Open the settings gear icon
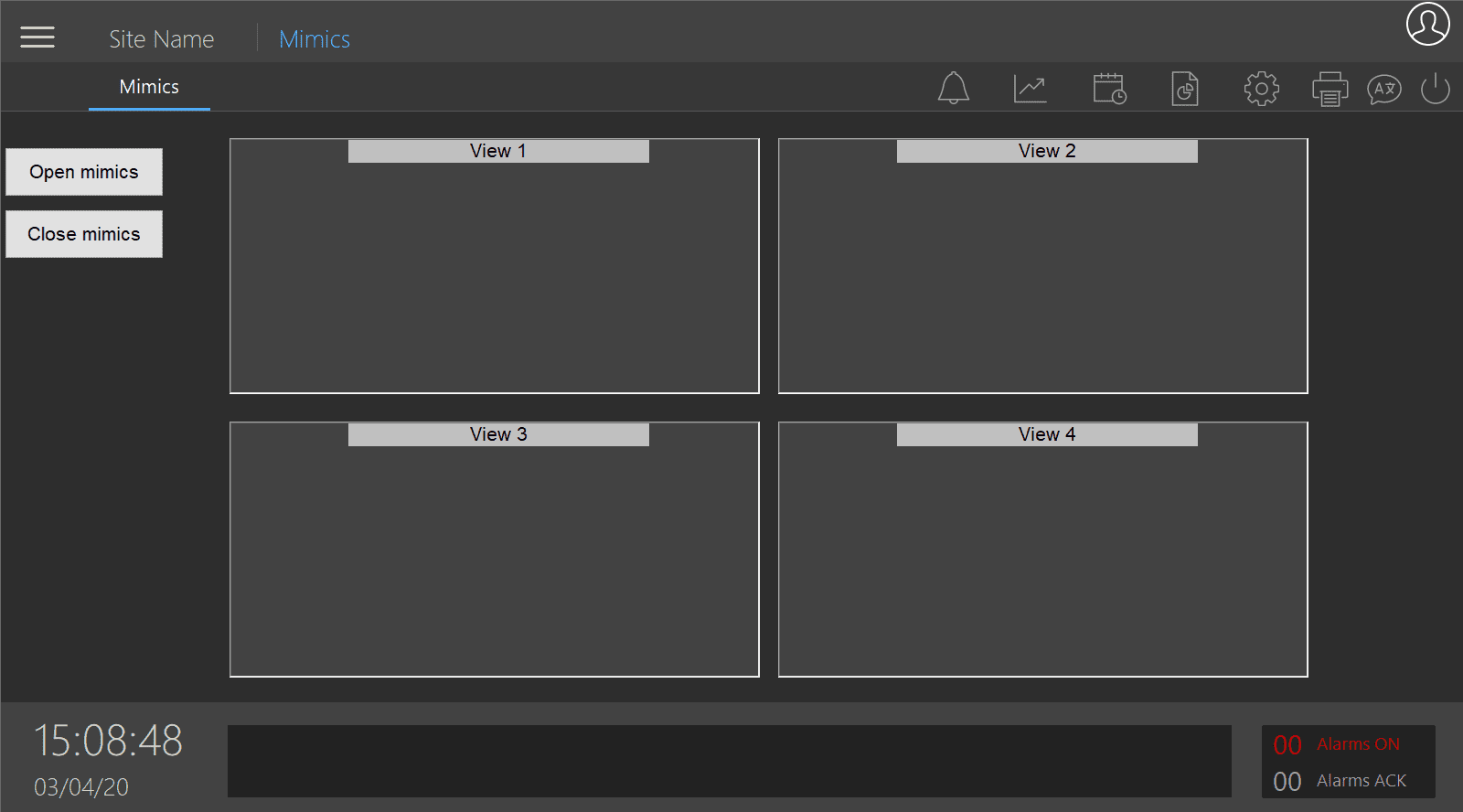1463x812 pixels. (1261, 89)
